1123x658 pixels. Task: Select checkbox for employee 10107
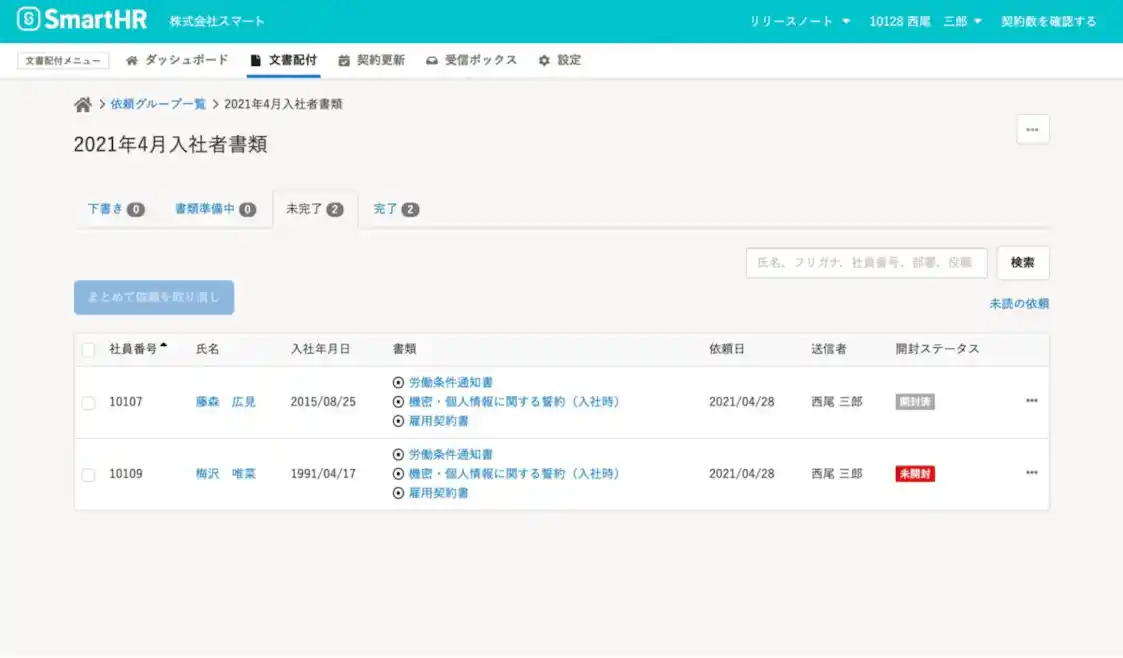[x=88, y=402]
